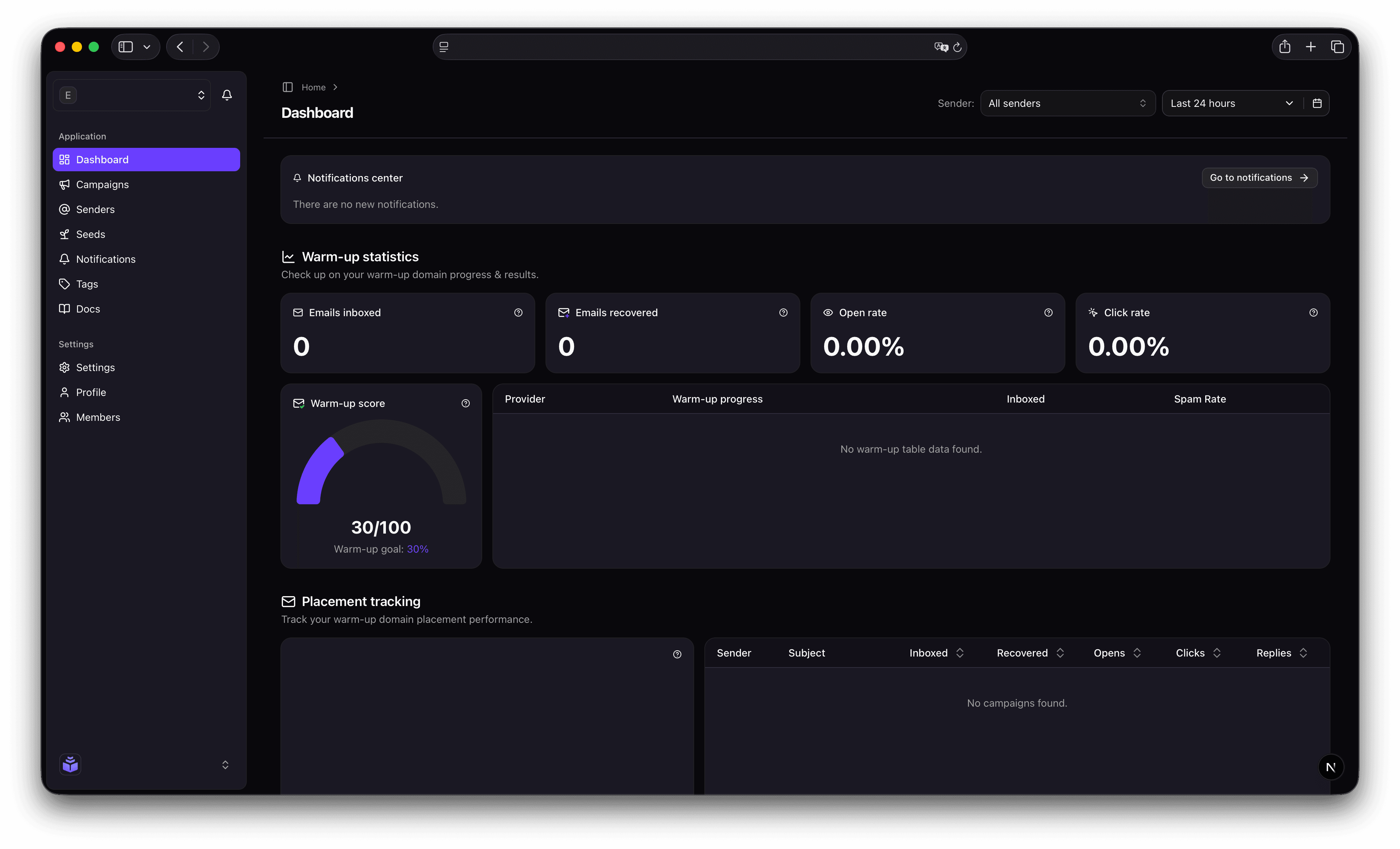Open Seeds in the sidebar
Screen dimensions: 1400x849
pos(146,235)
